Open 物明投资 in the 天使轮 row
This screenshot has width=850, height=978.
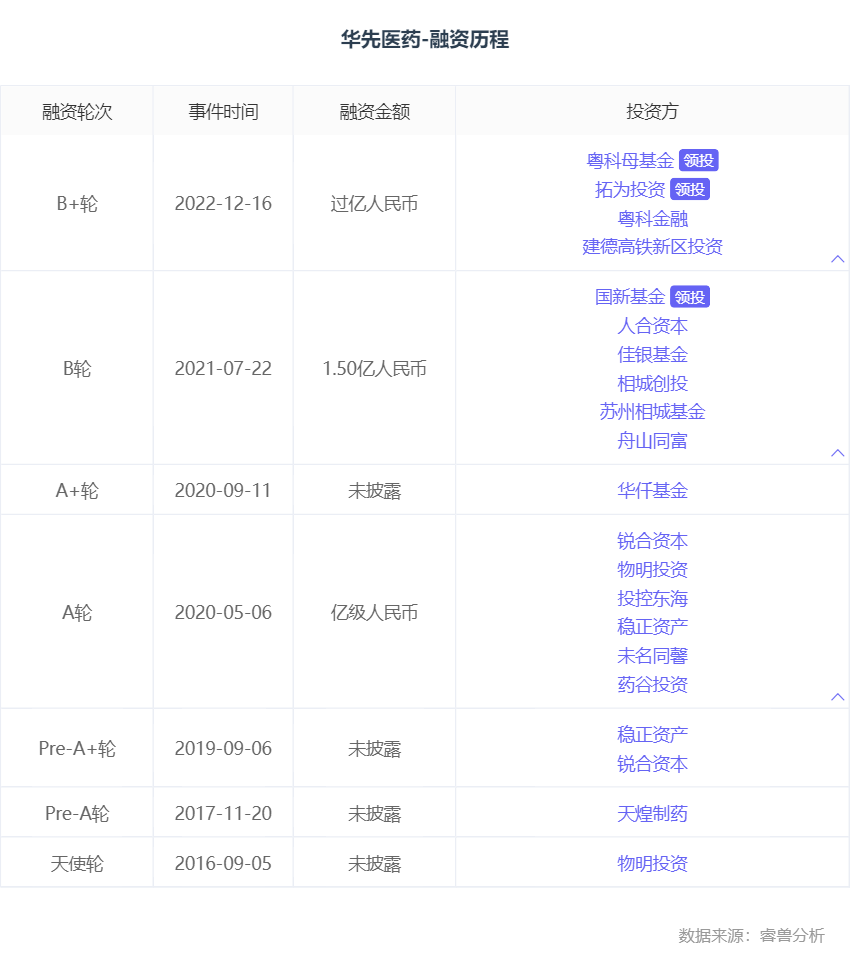[652, 864]
